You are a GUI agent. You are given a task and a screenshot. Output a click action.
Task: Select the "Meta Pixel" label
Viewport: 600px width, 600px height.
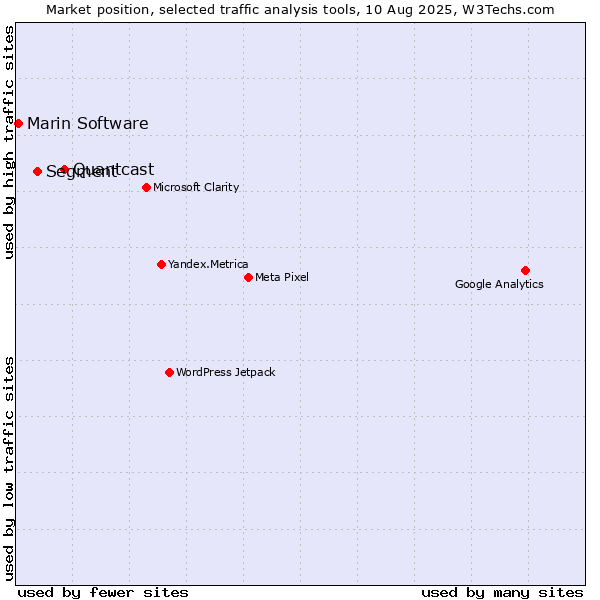point(282,277)
